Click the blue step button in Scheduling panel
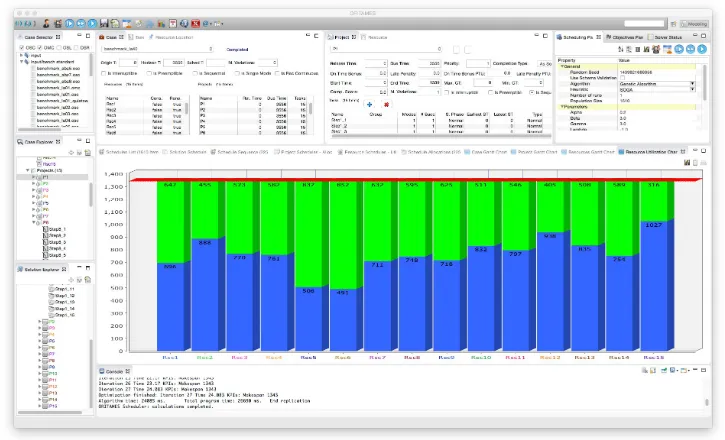The image size is (725, 440). 679,49
